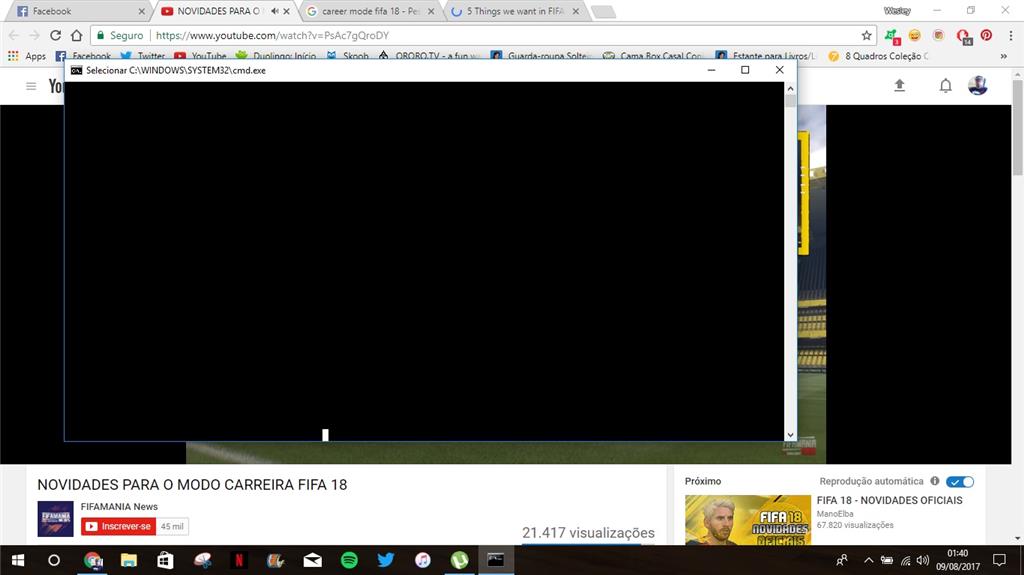The width and height of the screenshot is (1024, 575).
Task: Click the YouTube upload video icon
Action: 899,86
